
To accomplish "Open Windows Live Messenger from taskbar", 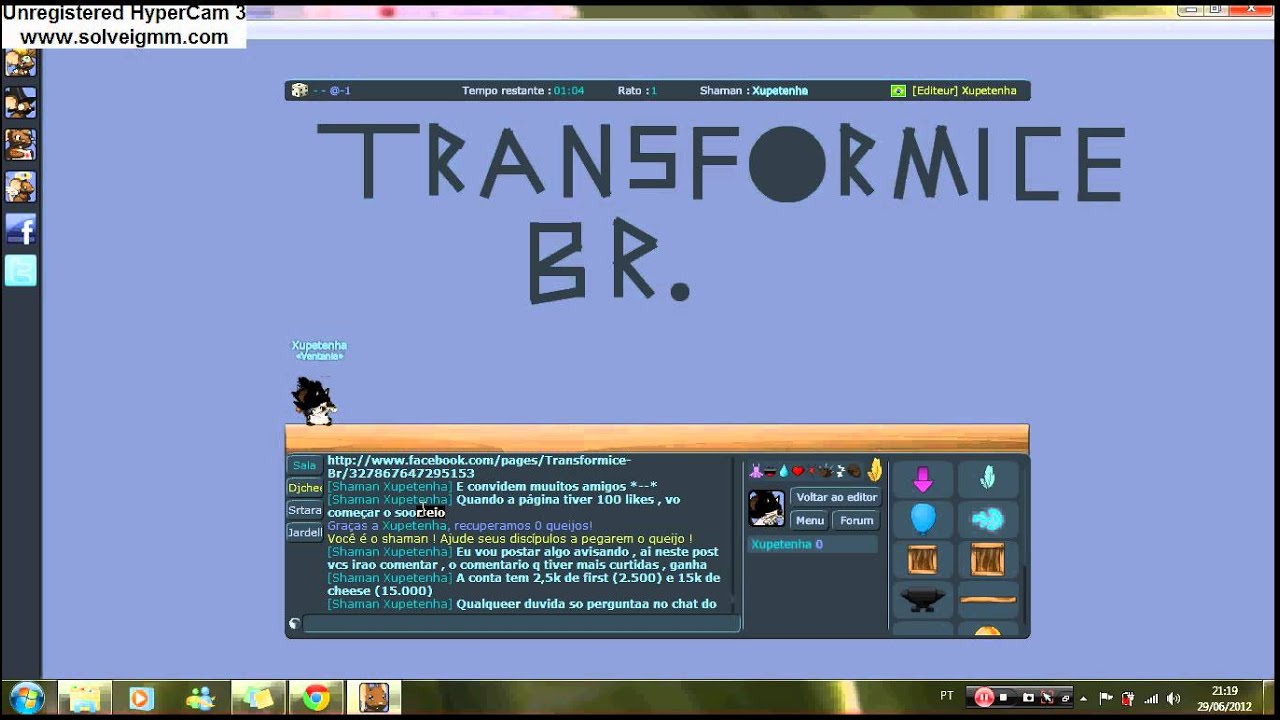I will [x=200, y=697].
